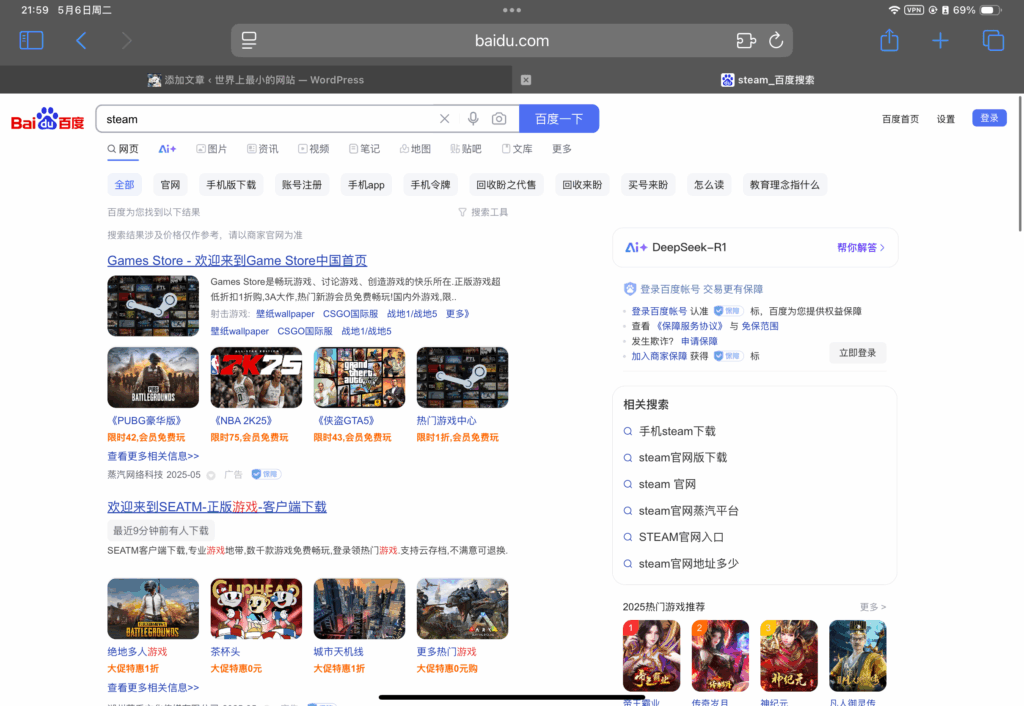Click the page vertical scrollbar
Screen dimensions: 1024x706
(x=1020, y=163)
